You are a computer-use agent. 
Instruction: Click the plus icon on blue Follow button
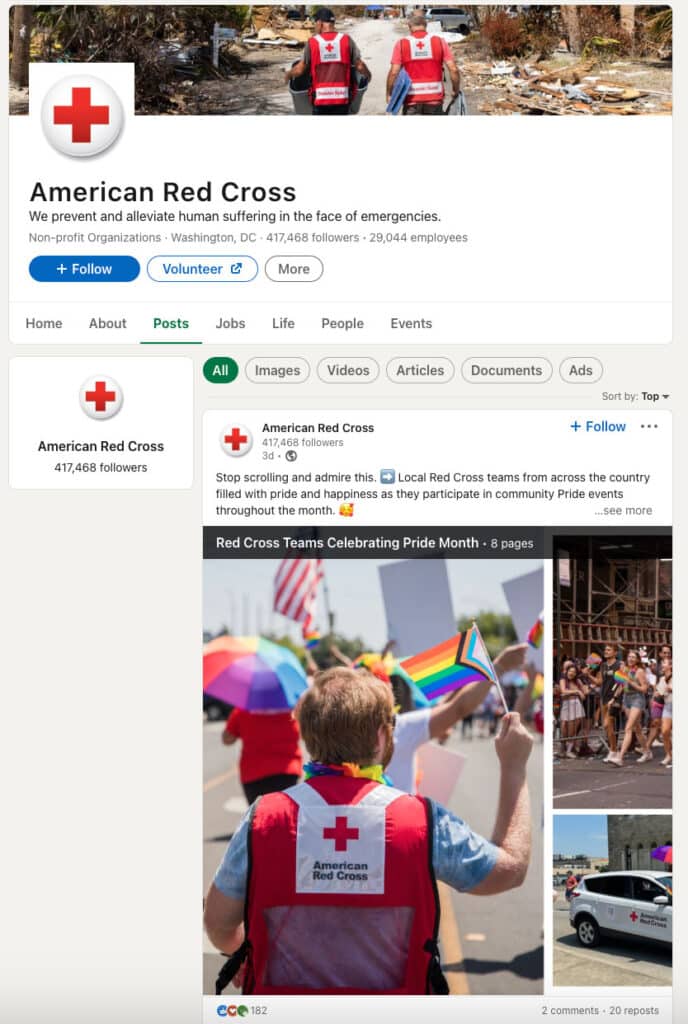[x=62, y=268]
